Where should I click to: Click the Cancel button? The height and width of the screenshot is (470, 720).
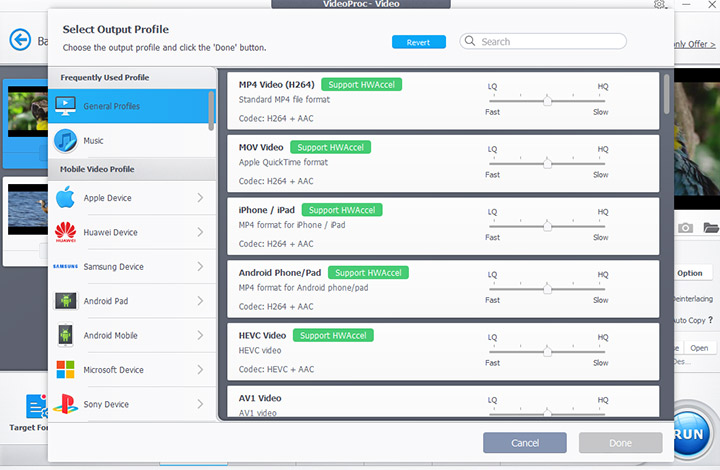[x=525, y=443]
